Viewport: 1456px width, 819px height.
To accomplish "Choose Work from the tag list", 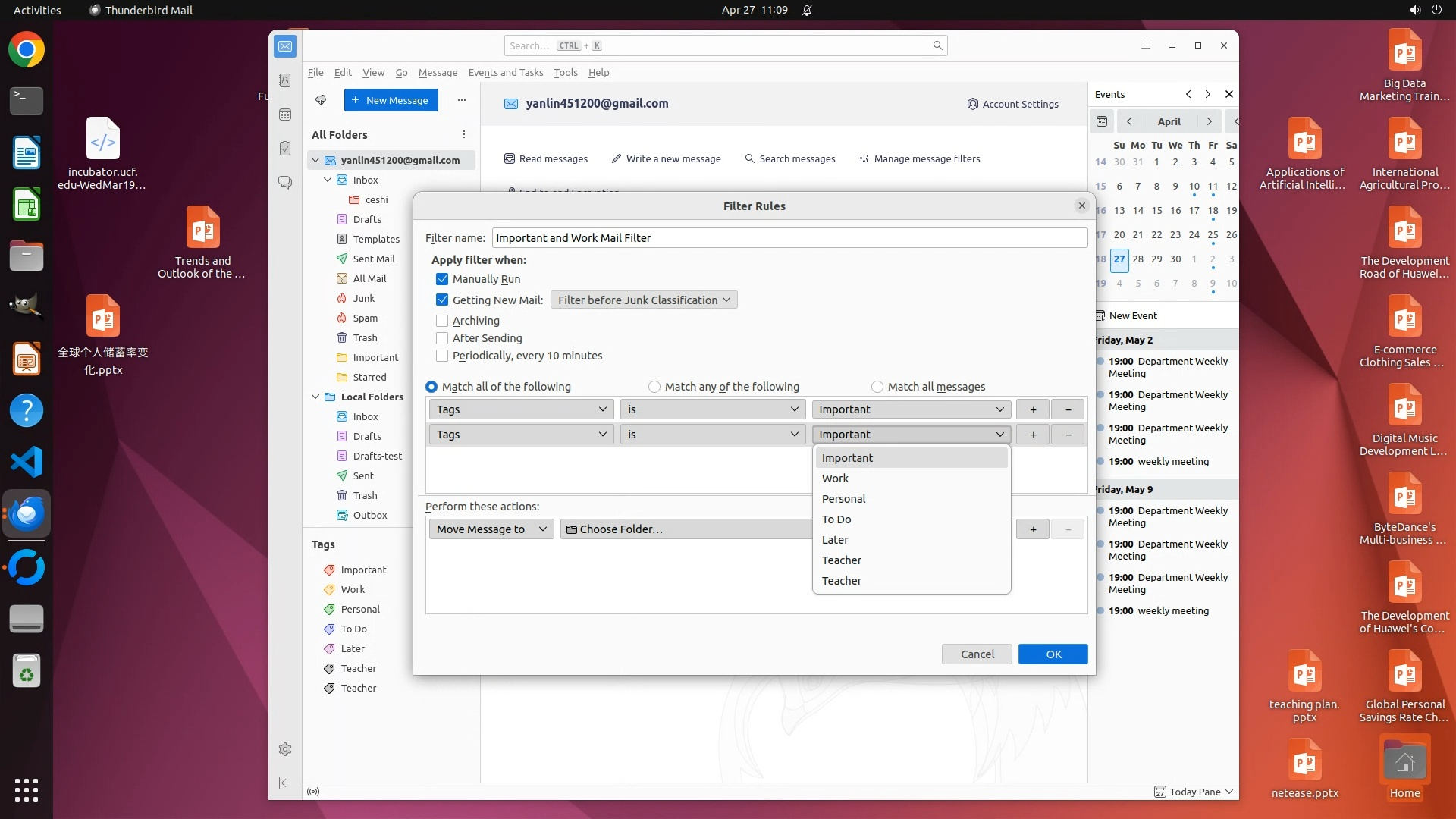I will click(x=835, y=479).
